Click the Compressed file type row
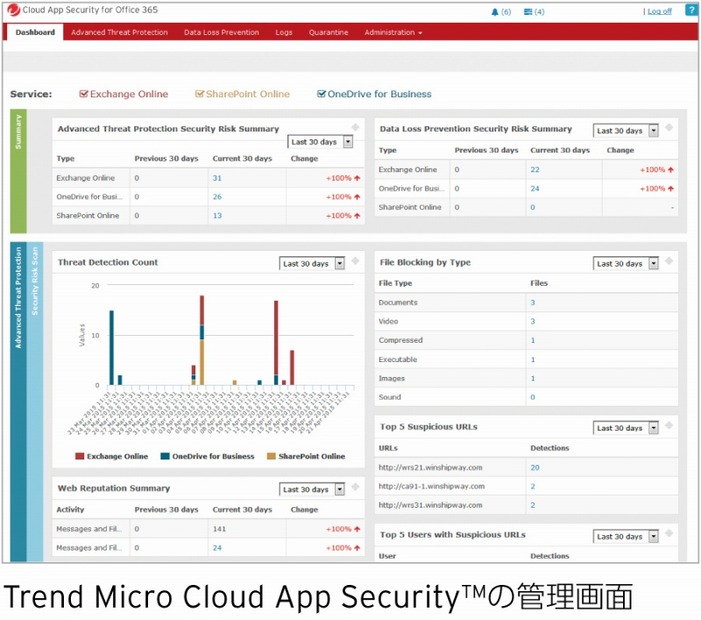The image size is (701, 620). click(x=526, y=340)
